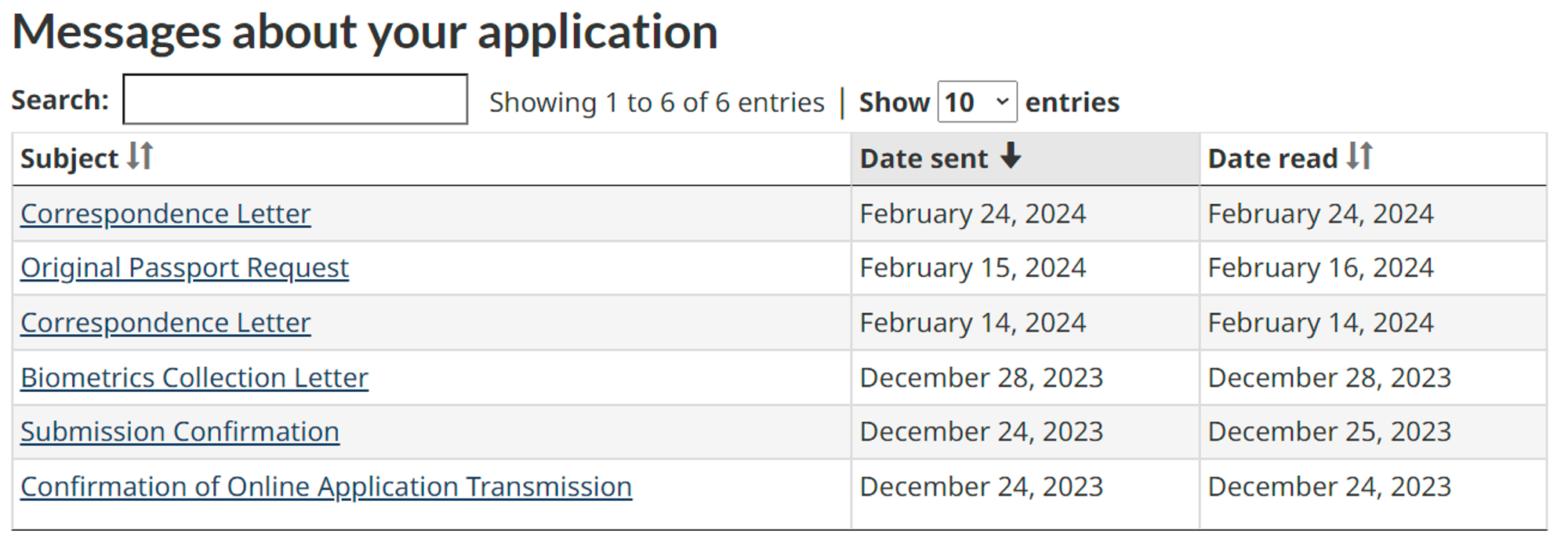Select the February 15, 2024 date sent cell
Screen dimensions: 1568x541
click(972, 268)
